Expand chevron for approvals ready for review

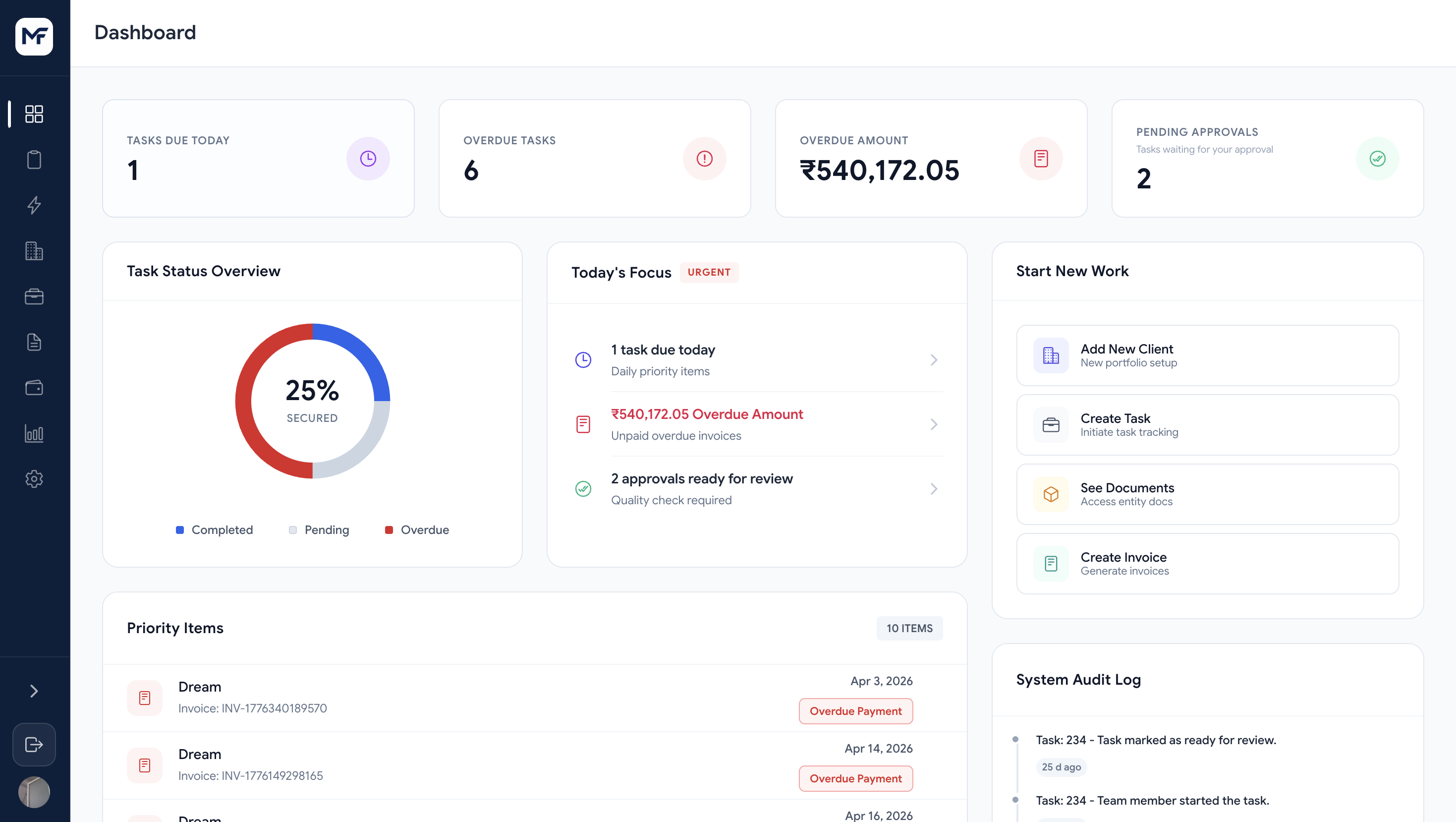tap(934, 488)
